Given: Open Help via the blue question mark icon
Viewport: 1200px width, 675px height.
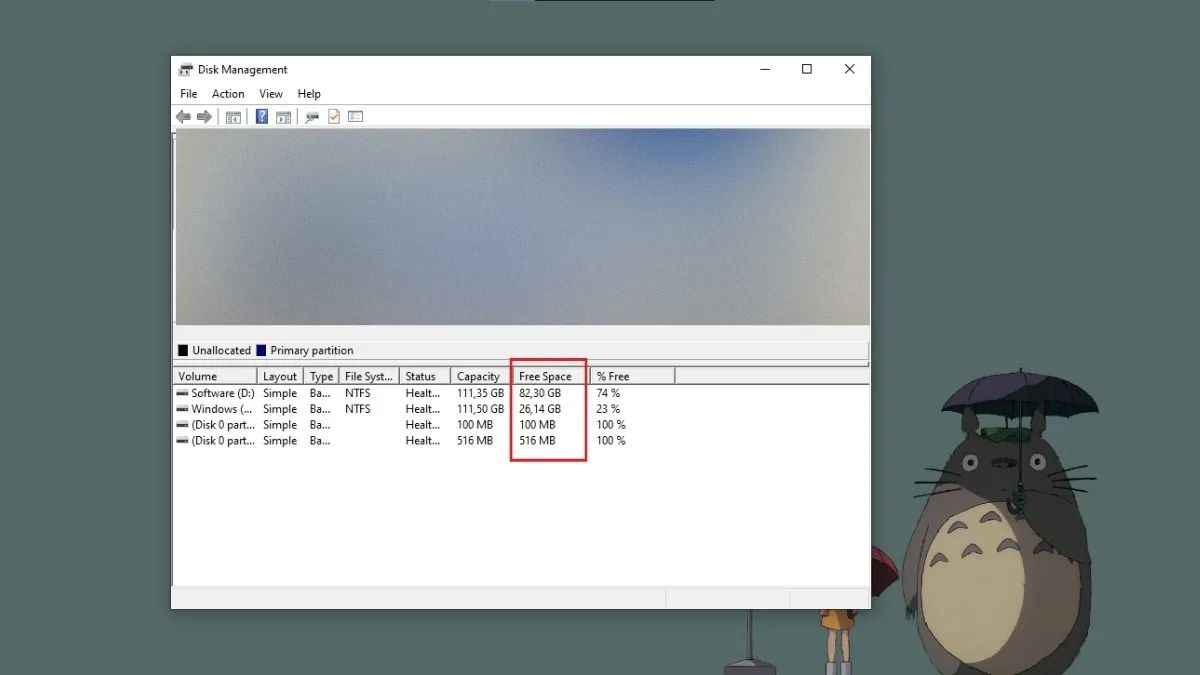Looking at the screenshot, I should click(262, 117).
